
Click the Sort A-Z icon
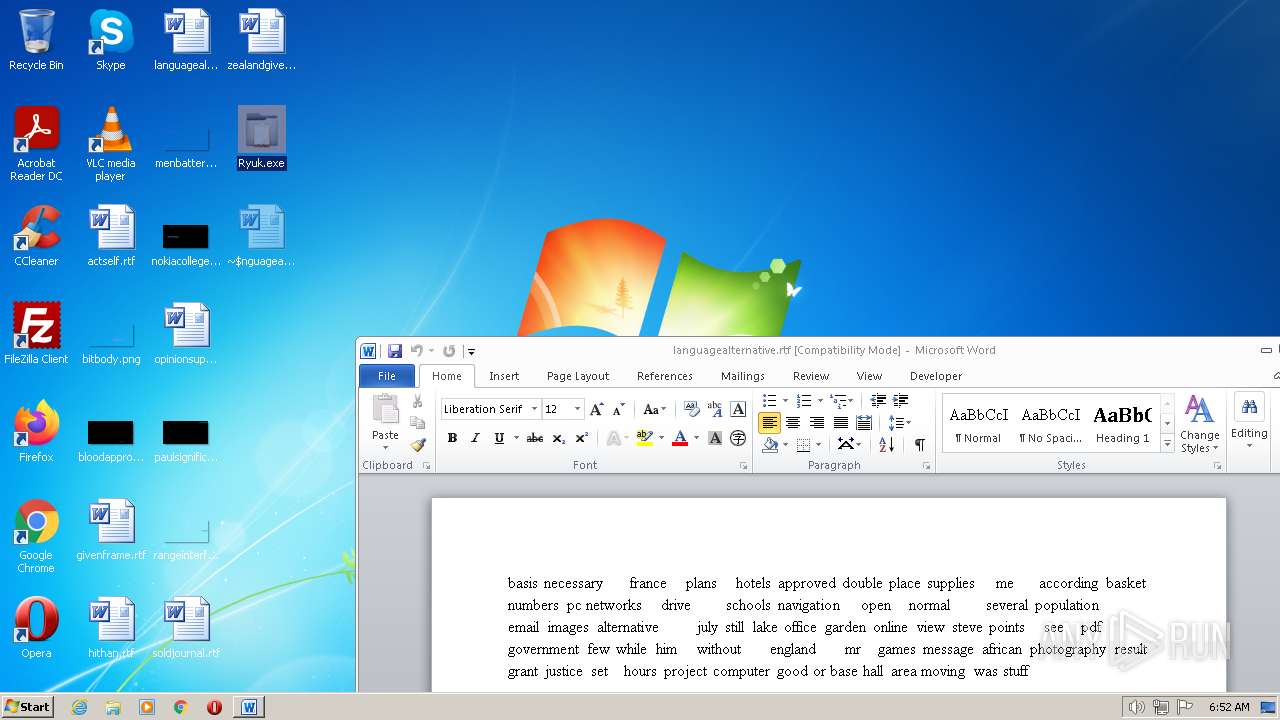[x=886, y=445]
